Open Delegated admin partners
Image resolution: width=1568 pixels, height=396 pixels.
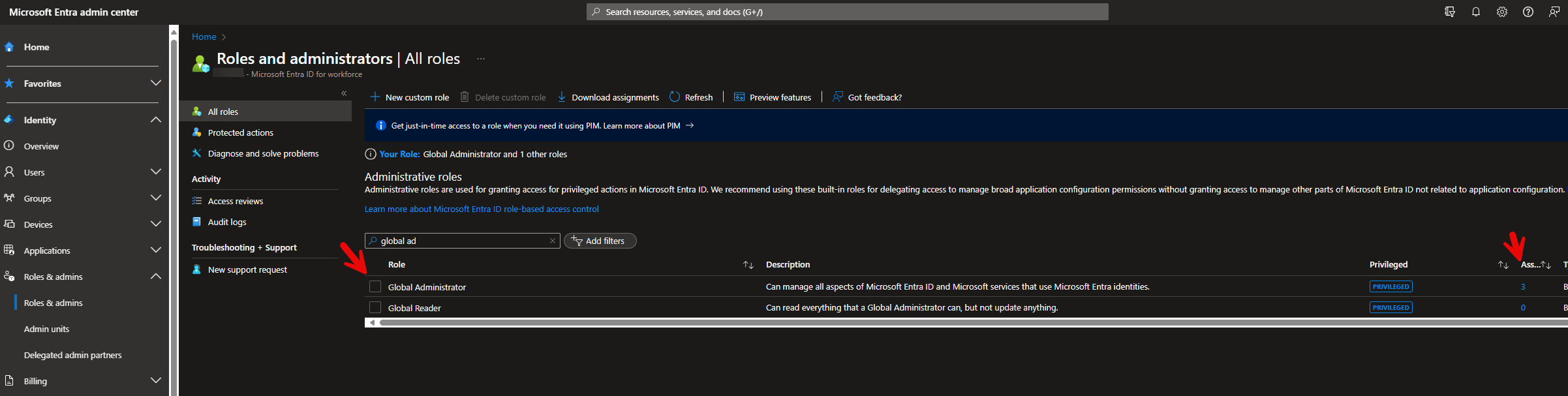(72, 355)
